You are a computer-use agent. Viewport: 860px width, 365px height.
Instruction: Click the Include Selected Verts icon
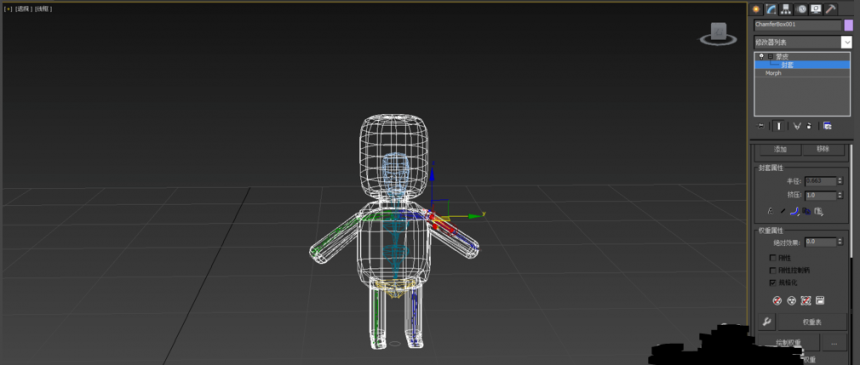point(791,300)
